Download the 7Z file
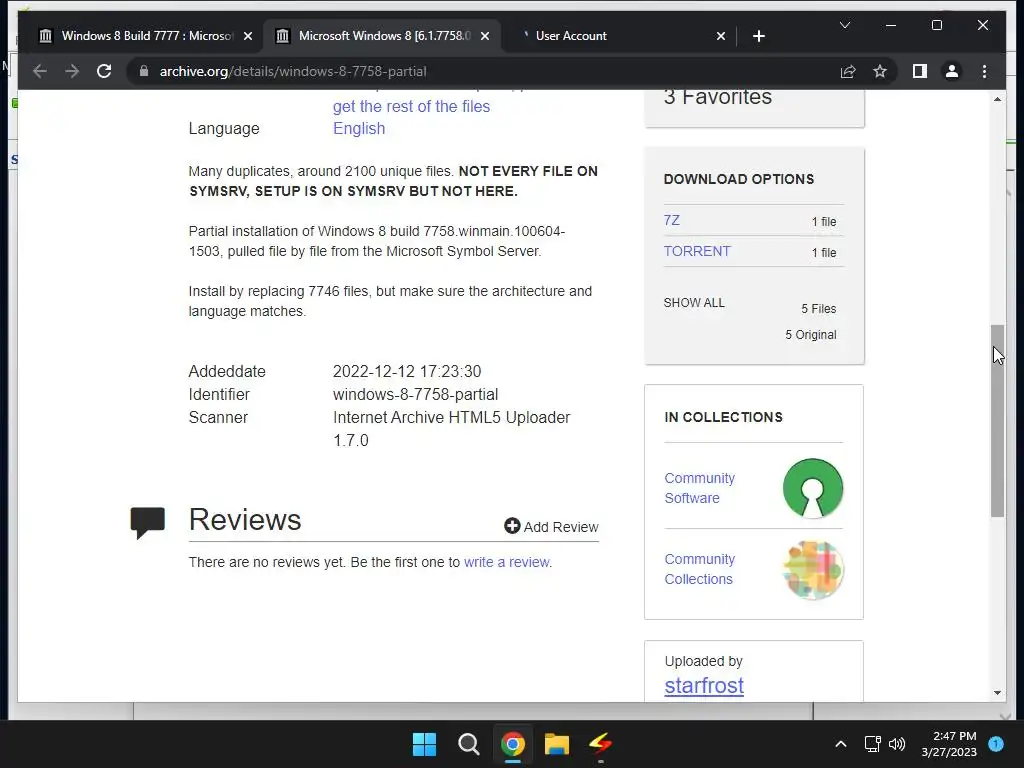Image resolution: width=1024 pixels, height=768 pixels. 671,221
